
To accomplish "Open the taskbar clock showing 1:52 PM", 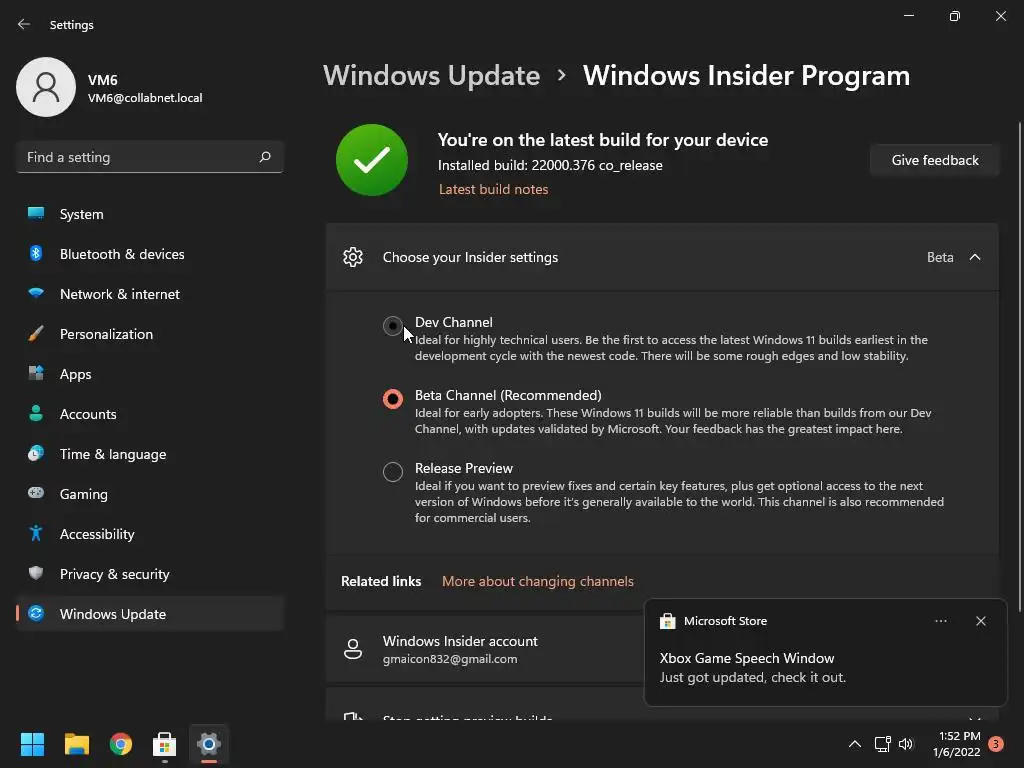I will 957,744.
